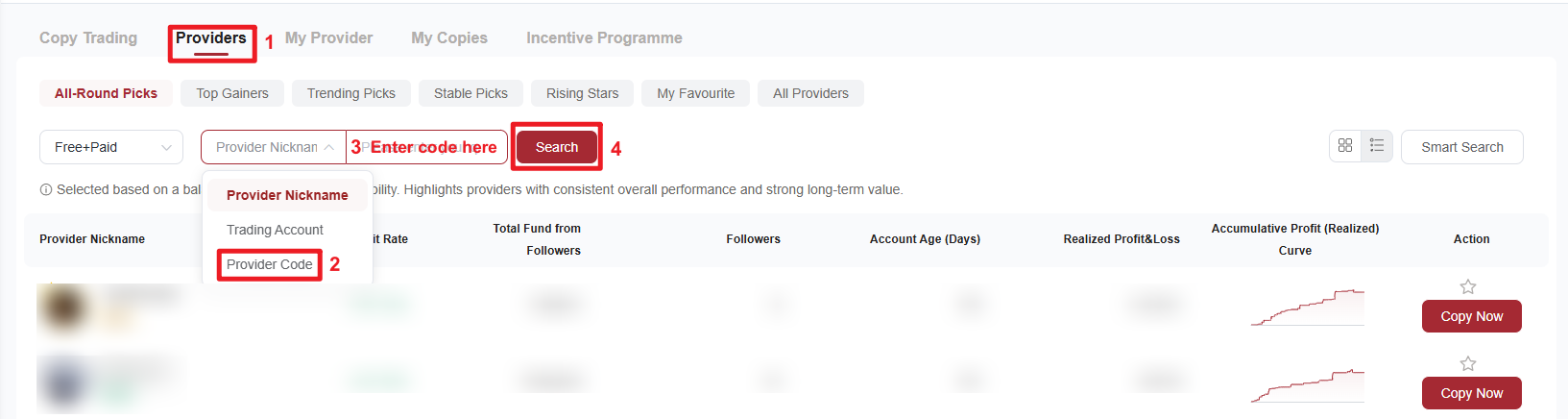The image size is (1568, 419).
Task: Go to My Copies tab
Action: [449, 38]
